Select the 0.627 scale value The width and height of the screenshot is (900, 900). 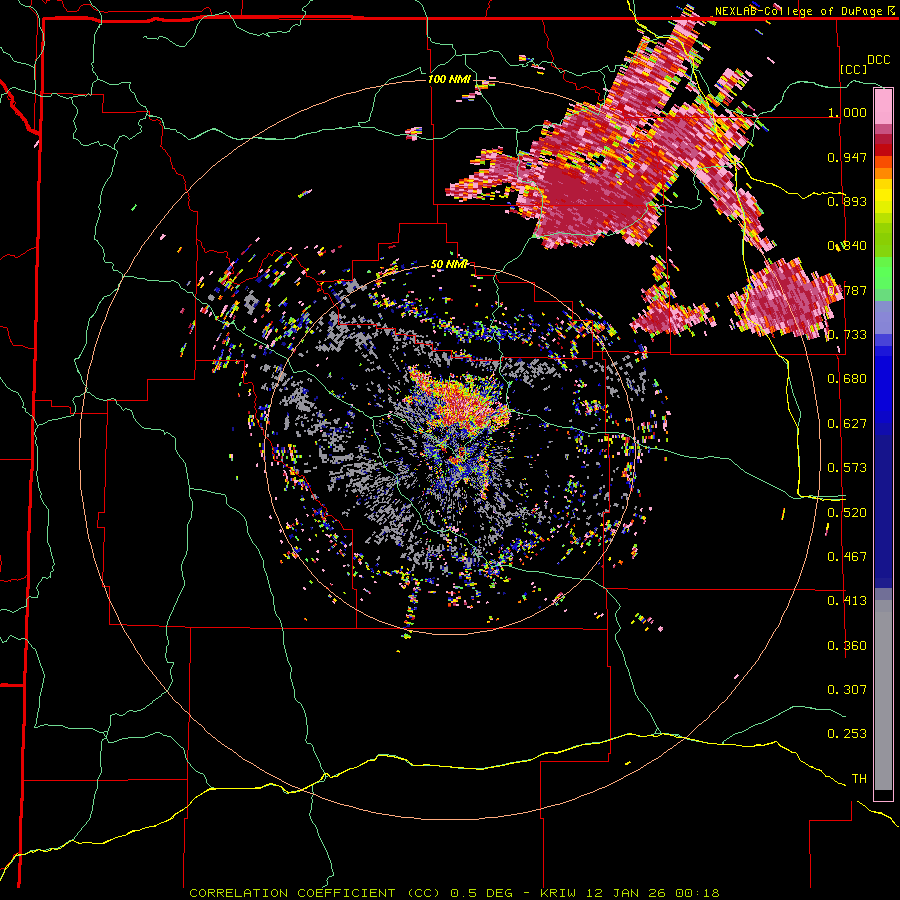(x=847, y=424)
